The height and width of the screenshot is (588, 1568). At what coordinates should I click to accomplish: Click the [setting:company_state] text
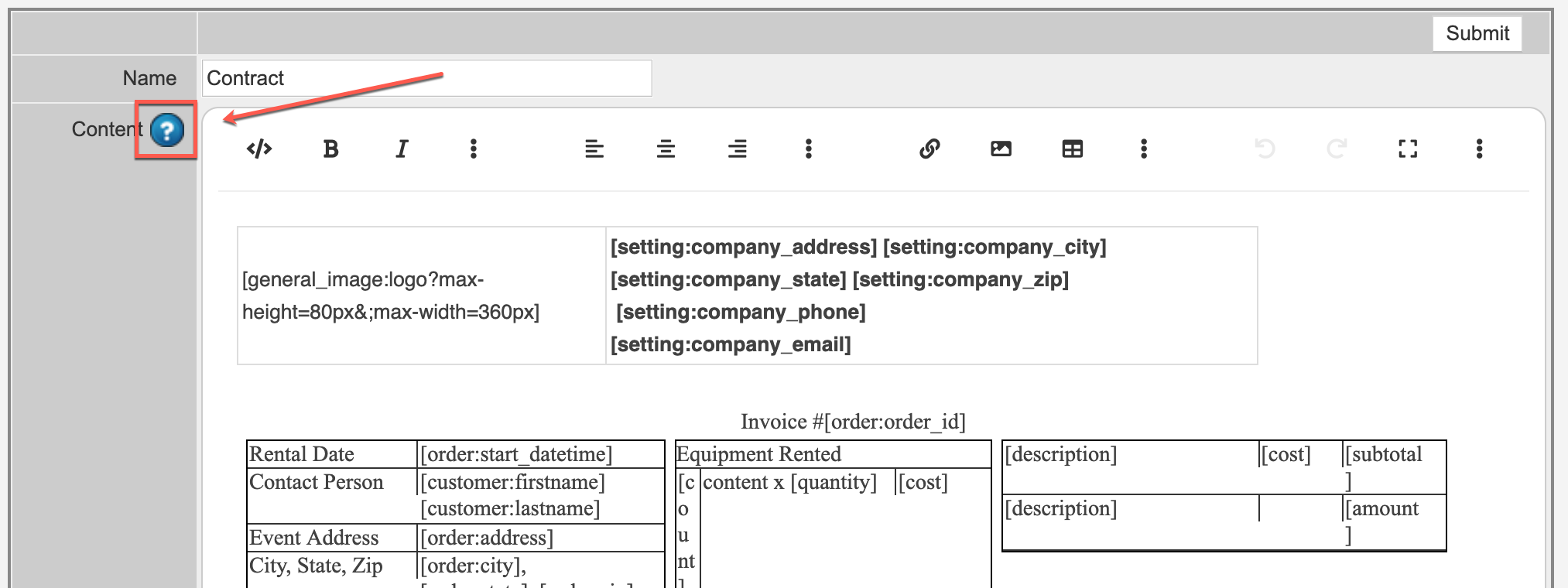(x=728, y=279)
